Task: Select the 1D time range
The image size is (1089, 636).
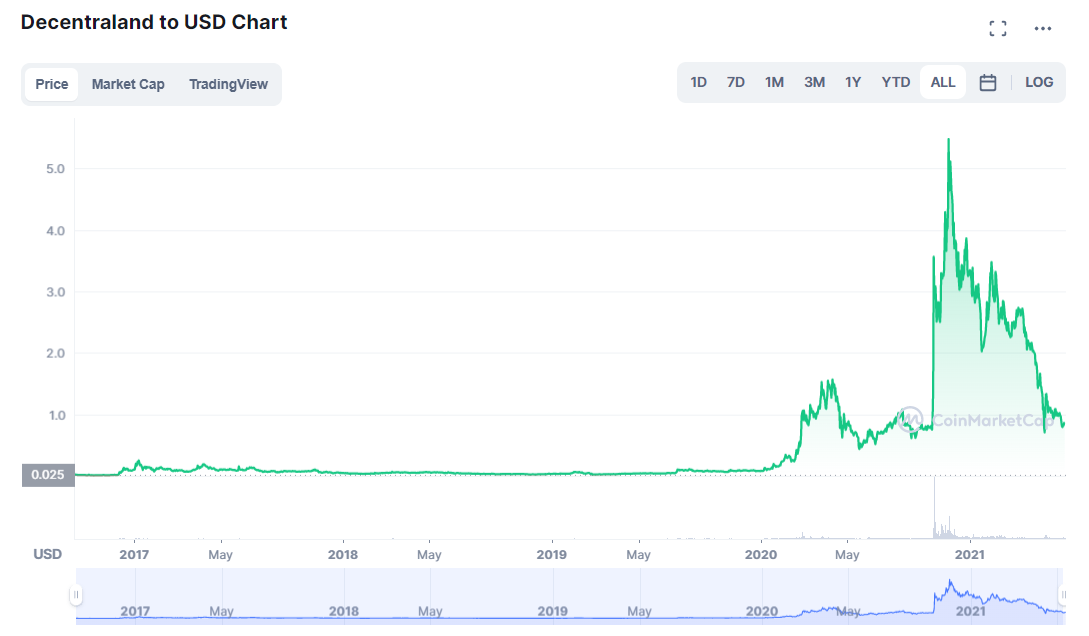Action: pyautogui.click(x=699, y=83)
